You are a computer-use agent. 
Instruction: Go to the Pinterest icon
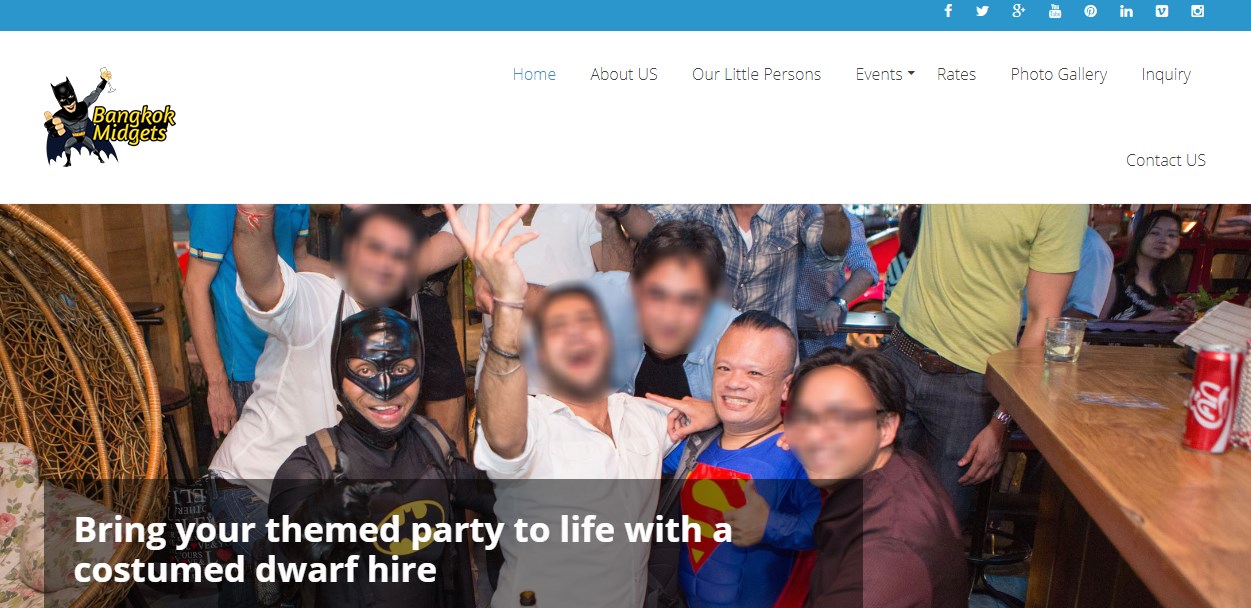coord(1091,11)
